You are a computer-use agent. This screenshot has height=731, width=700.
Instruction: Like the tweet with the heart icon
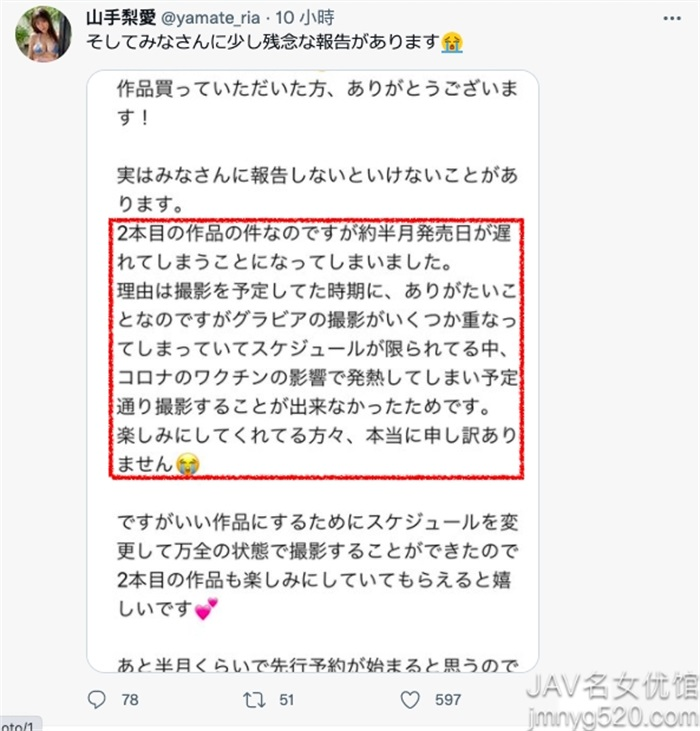[x=410, y=700]
